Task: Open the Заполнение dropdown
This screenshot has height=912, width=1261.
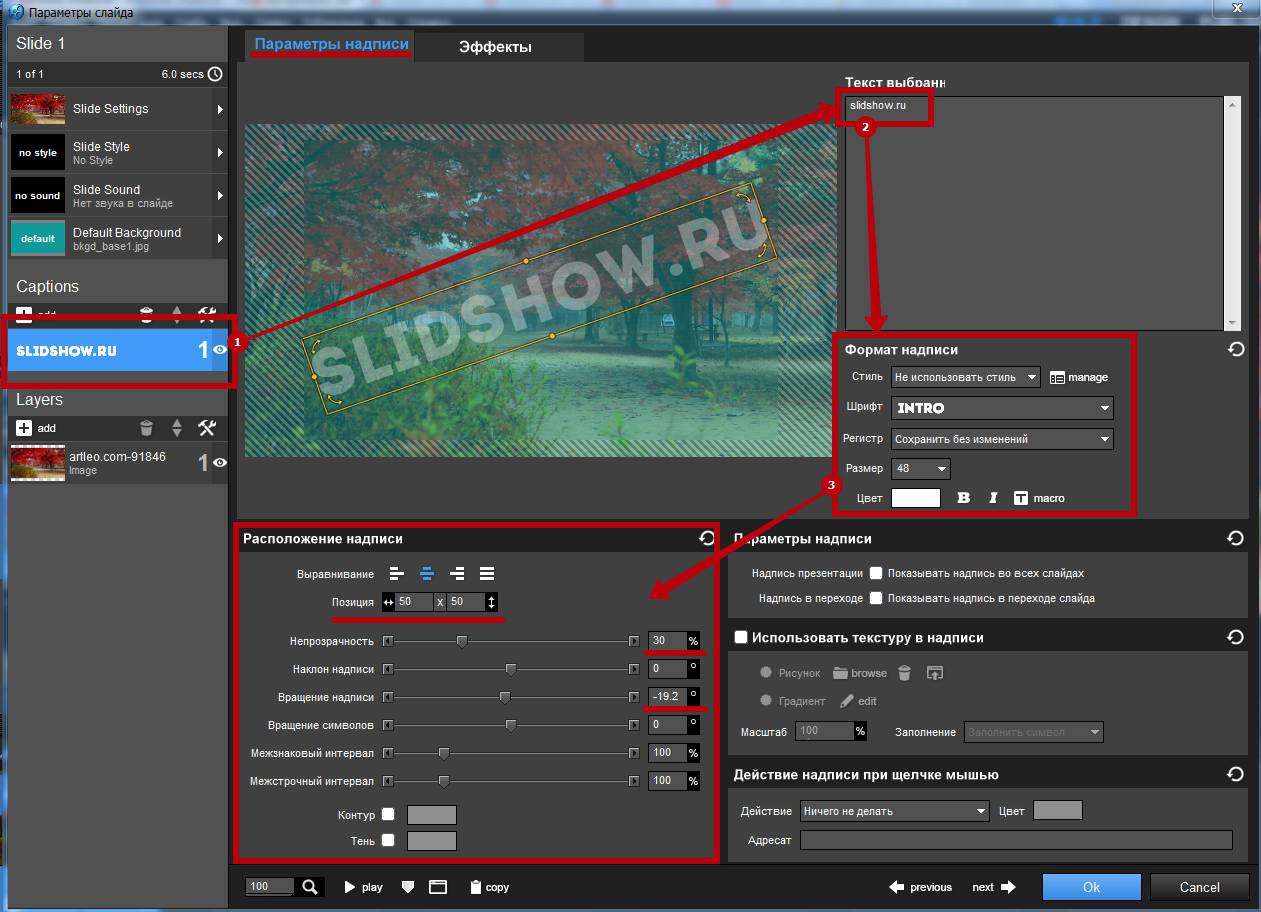Action: 1033,732
